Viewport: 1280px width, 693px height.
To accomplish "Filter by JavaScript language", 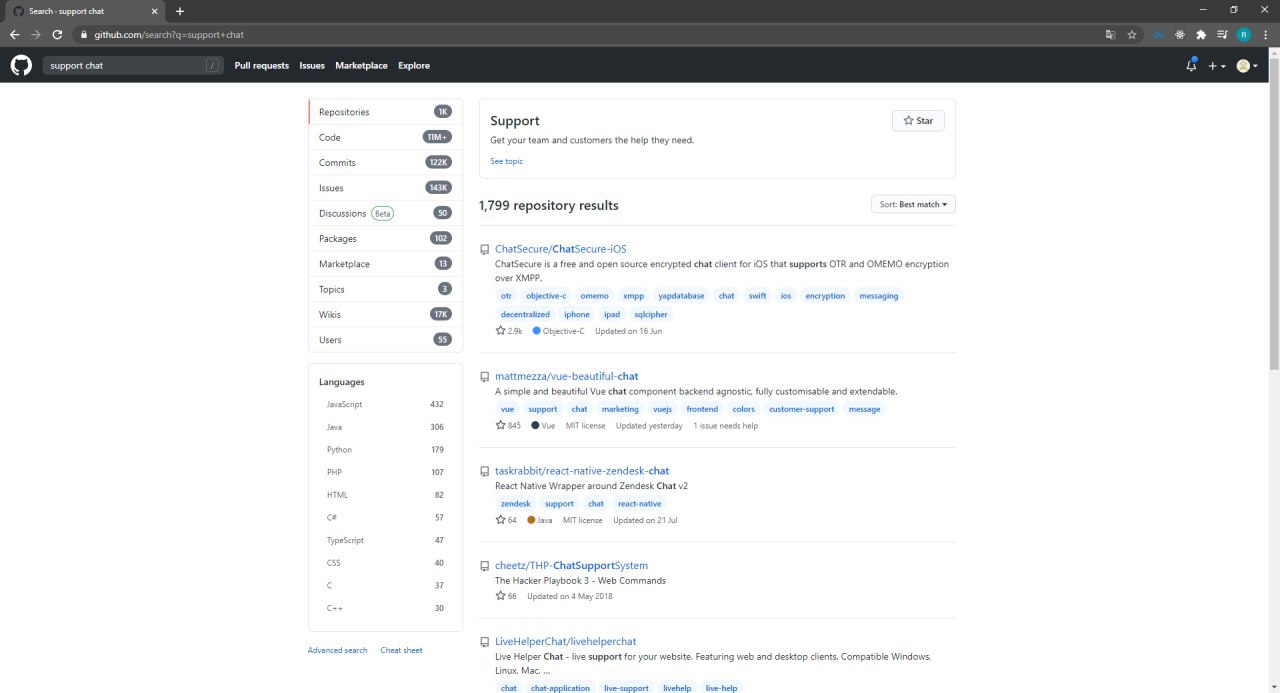I will tap(385, 404).
